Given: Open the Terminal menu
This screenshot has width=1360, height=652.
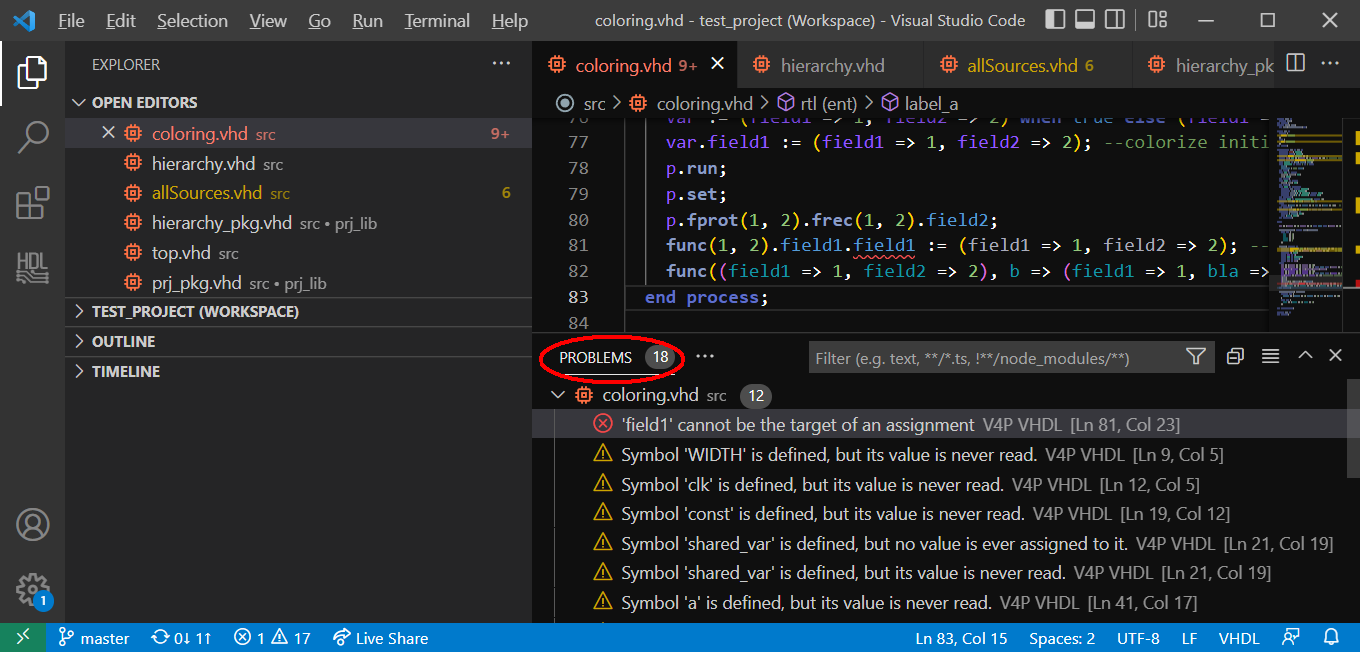Looking at the screenshot, I should coord(437,20).
